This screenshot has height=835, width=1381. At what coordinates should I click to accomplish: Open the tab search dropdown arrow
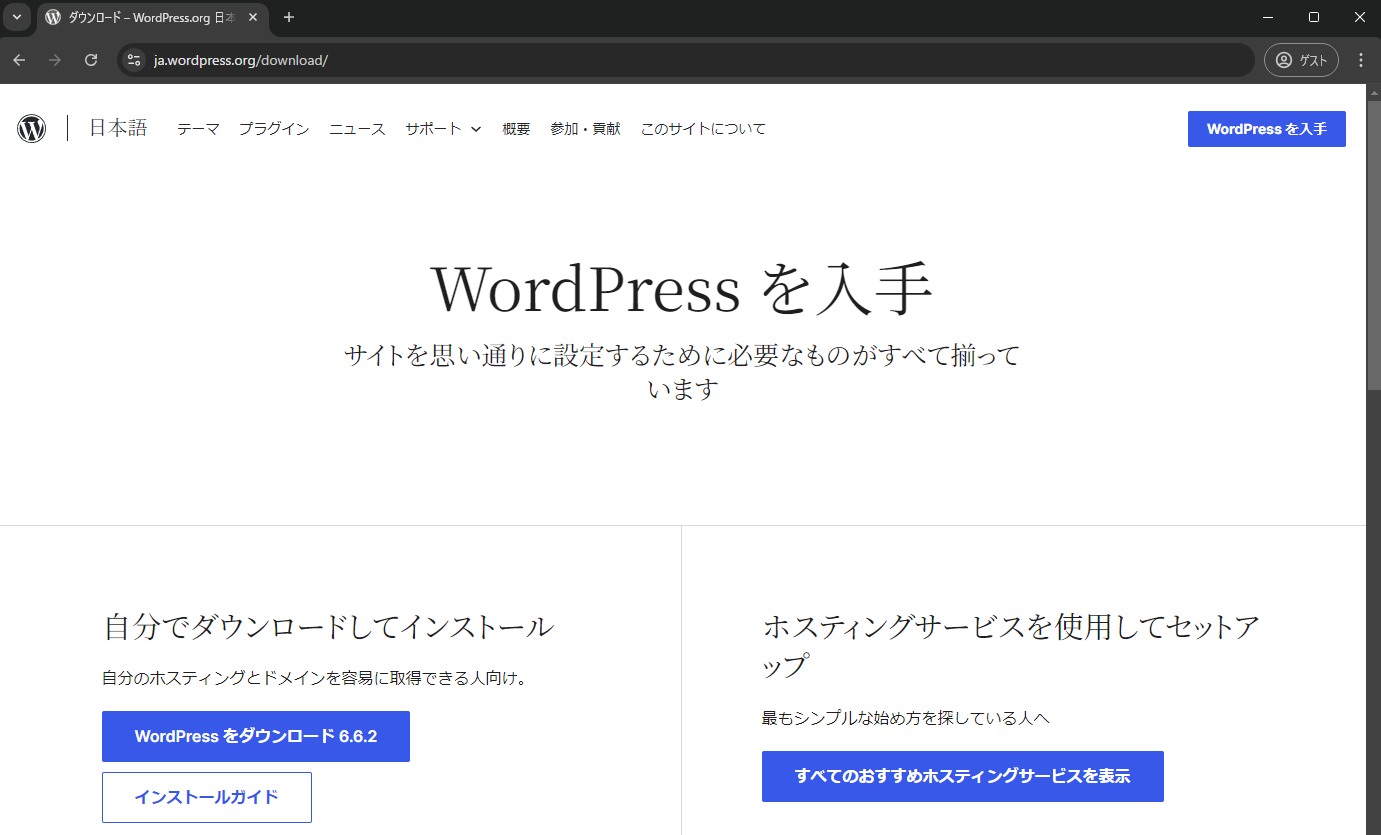(16, 17)
